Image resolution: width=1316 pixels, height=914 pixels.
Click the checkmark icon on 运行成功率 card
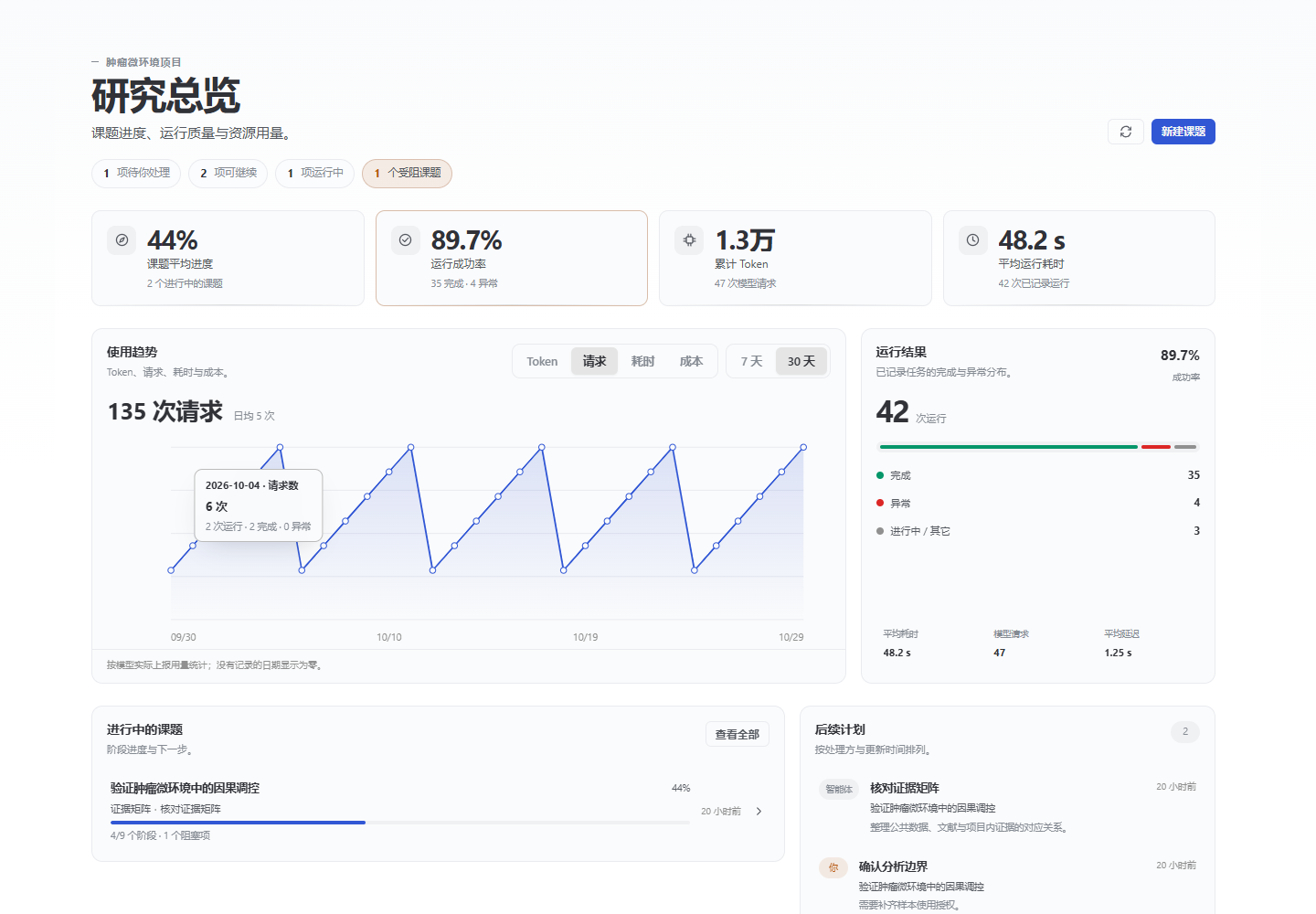click(406, 240)
